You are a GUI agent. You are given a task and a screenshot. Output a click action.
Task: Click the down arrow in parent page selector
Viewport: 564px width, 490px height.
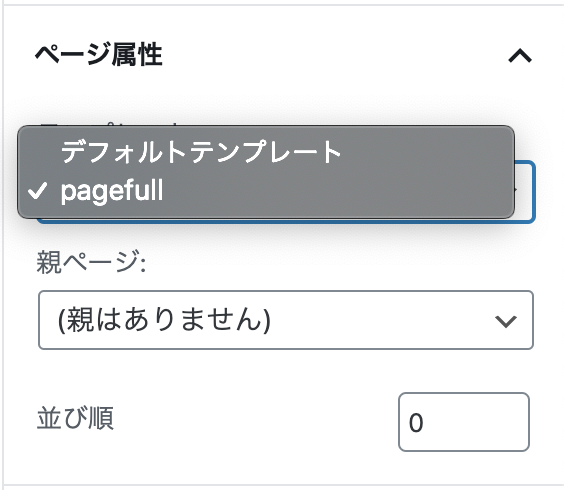click(505, 321)
